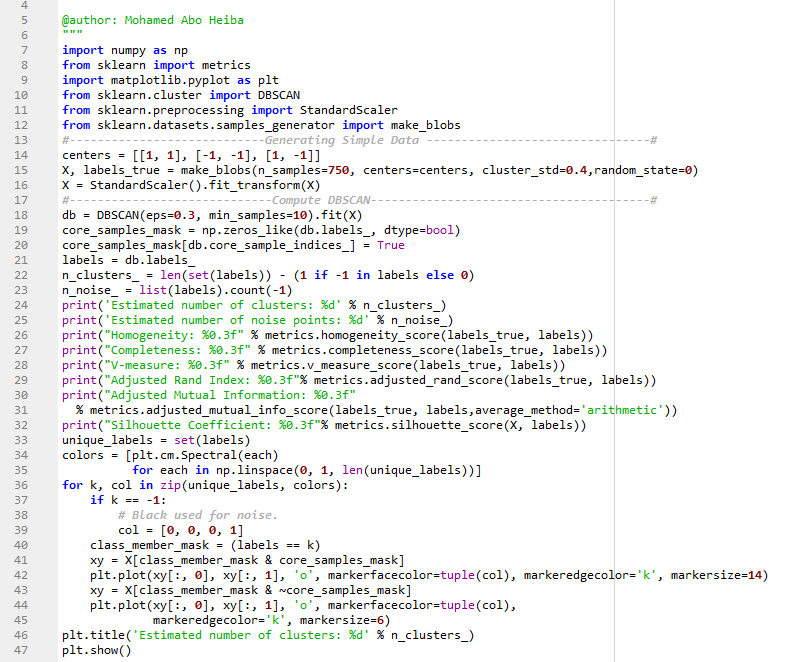
Task: Click 'random_state=0' argument
Action: [643, 170]
